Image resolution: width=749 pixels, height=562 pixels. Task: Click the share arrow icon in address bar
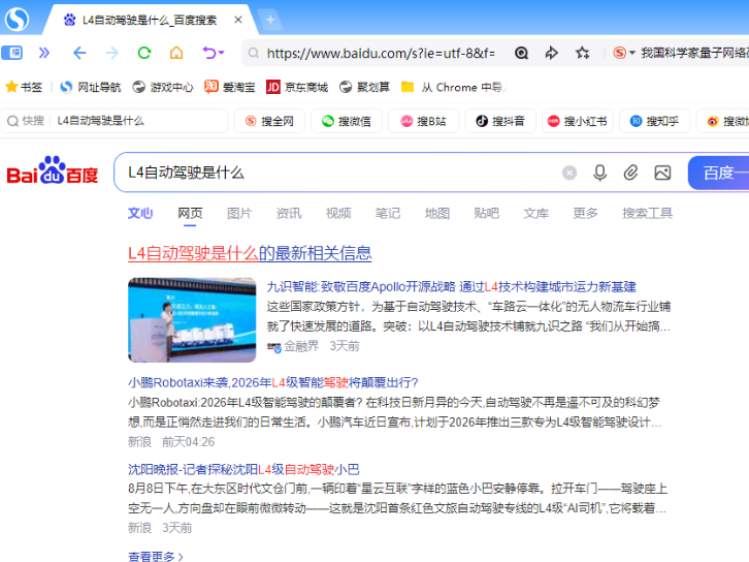(x=551, y=53)
